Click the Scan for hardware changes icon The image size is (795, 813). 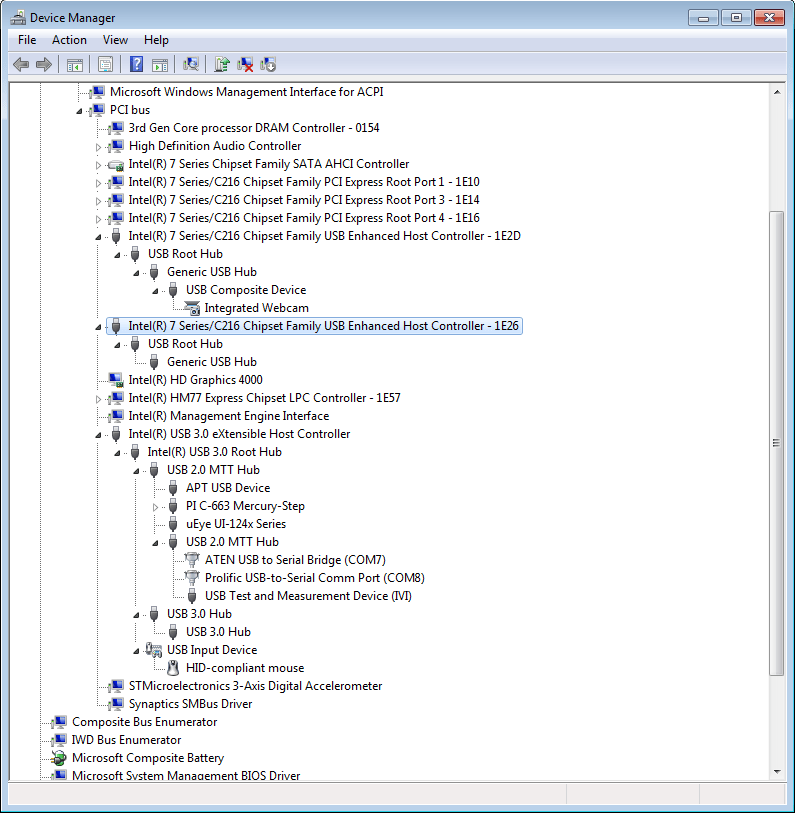[190, 64]
